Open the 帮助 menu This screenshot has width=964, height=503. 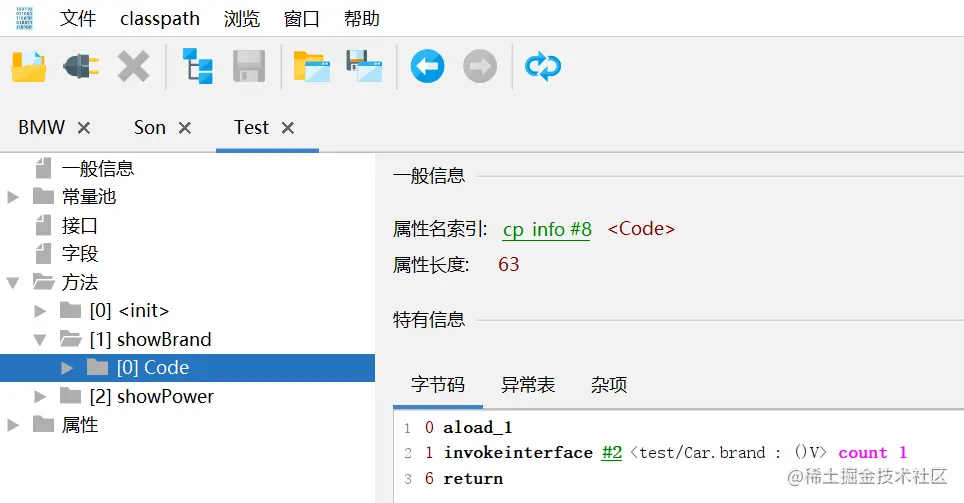[362, 18]
